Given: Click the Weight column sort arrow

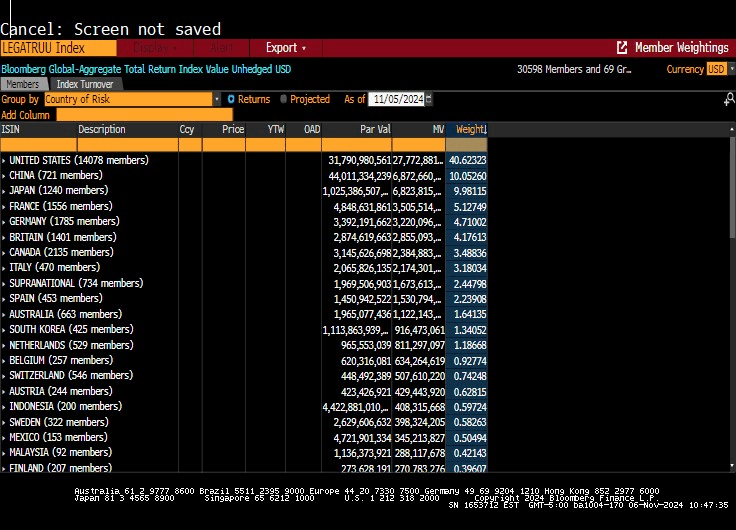Looking at the screenshot, I should pyautogui.click(x=485, y=130).
